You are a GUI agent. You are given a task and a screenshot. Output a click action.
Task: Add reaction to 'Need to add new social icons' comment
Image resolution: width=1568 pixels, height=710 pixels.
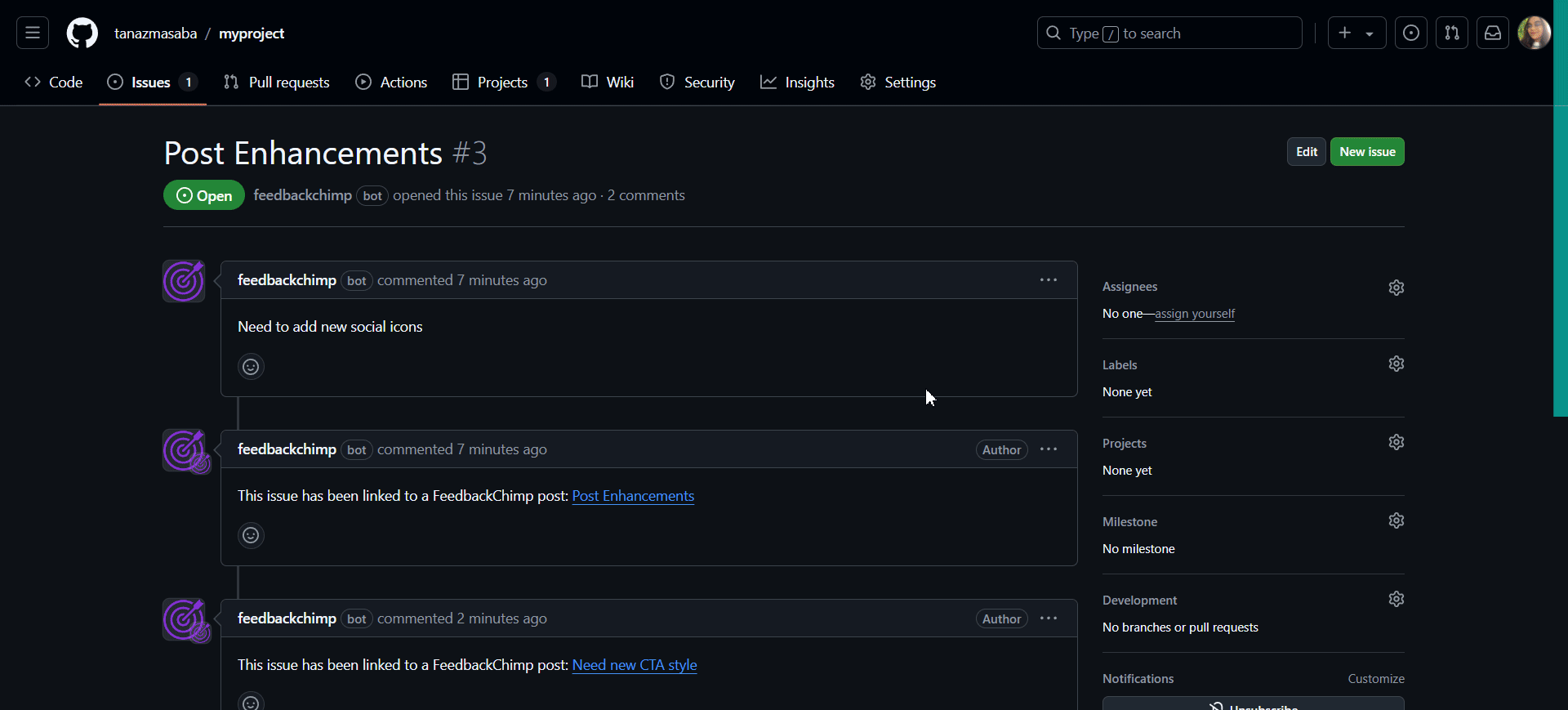[251, 367]
